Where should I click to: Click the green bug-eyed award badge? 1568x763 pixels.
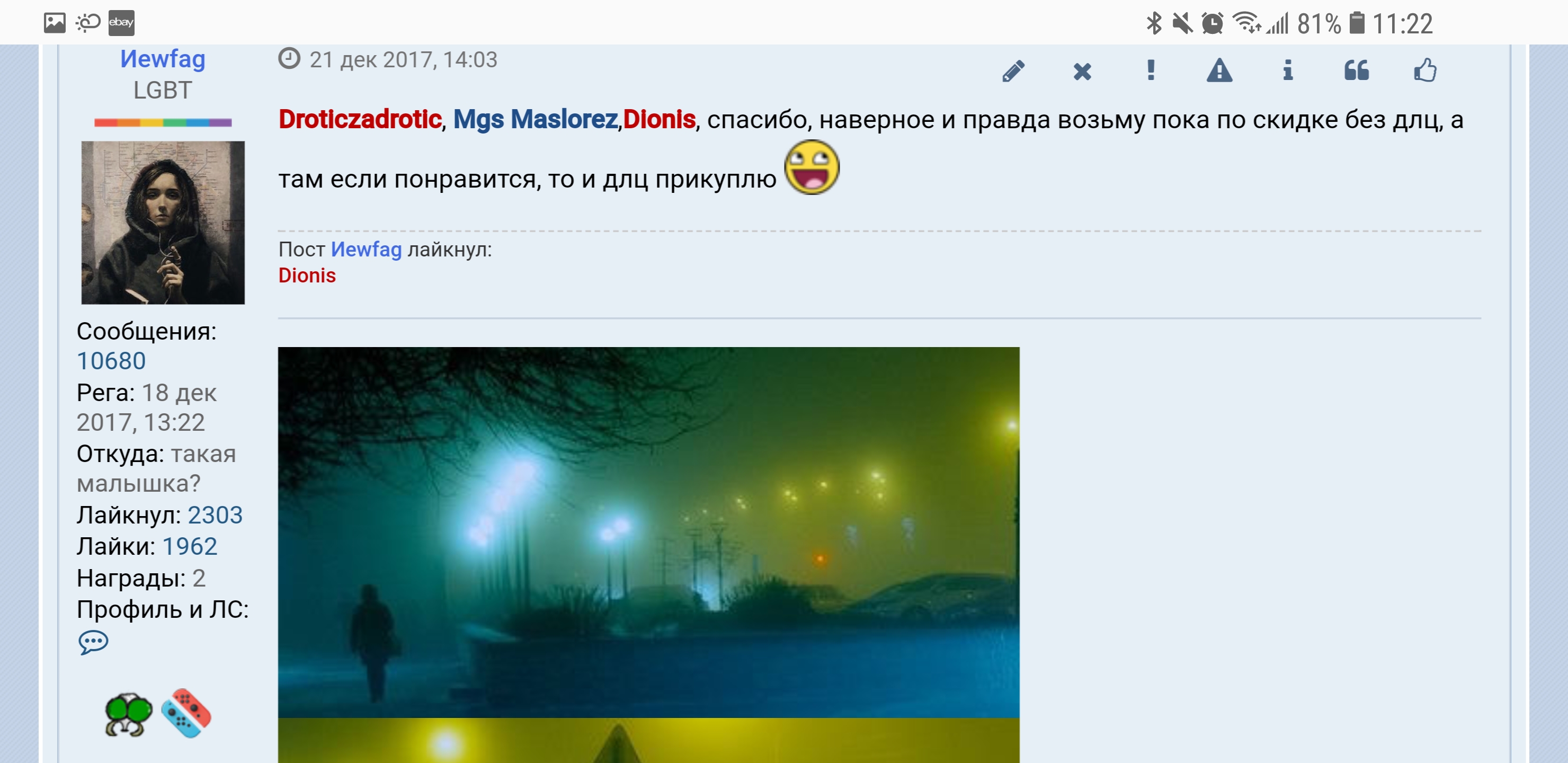[128, 714]
